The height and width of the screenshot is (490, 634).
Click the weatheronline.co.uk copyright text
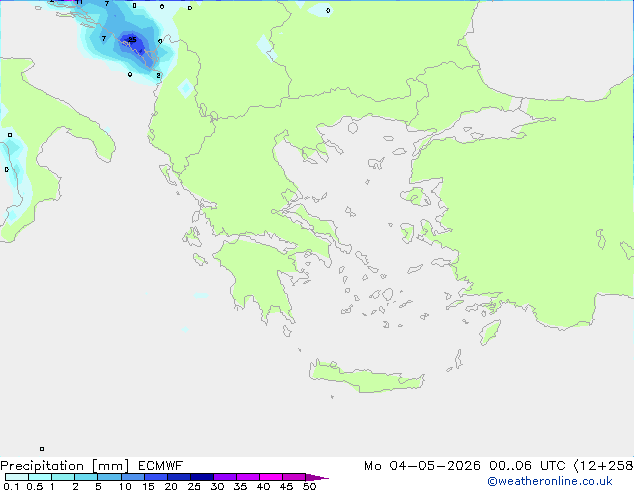[x=550, y=481]
